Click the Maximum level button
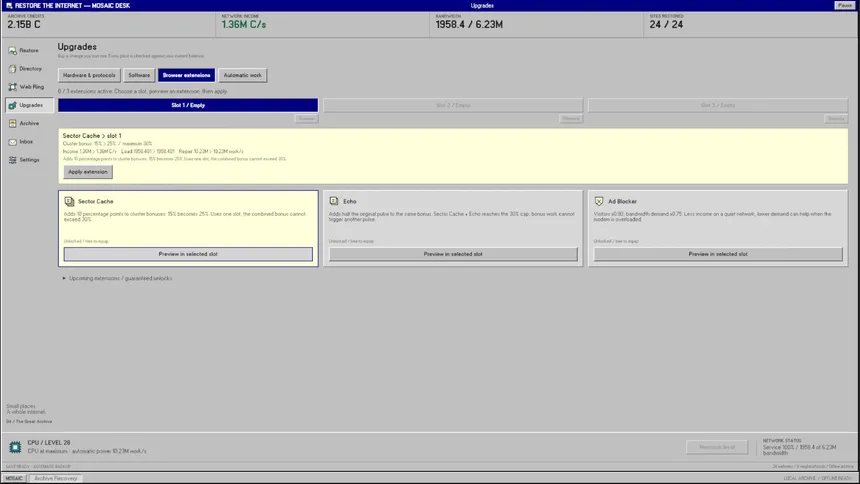Screen dimensions: 860x484 point(717,447)
